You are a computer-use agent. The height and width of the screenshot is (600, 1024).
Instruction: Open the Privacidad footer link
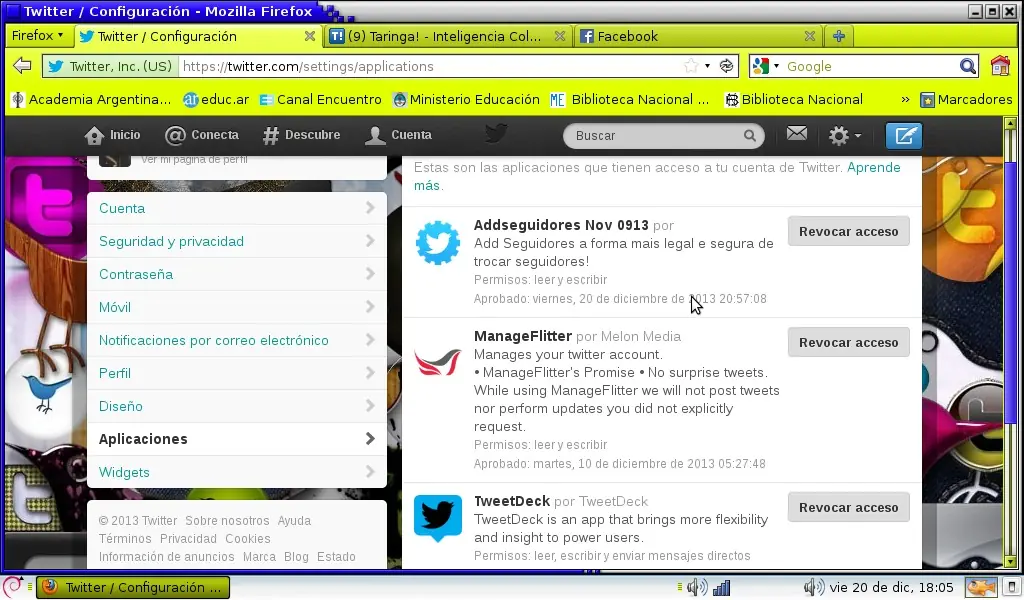[x=188, y=539]
